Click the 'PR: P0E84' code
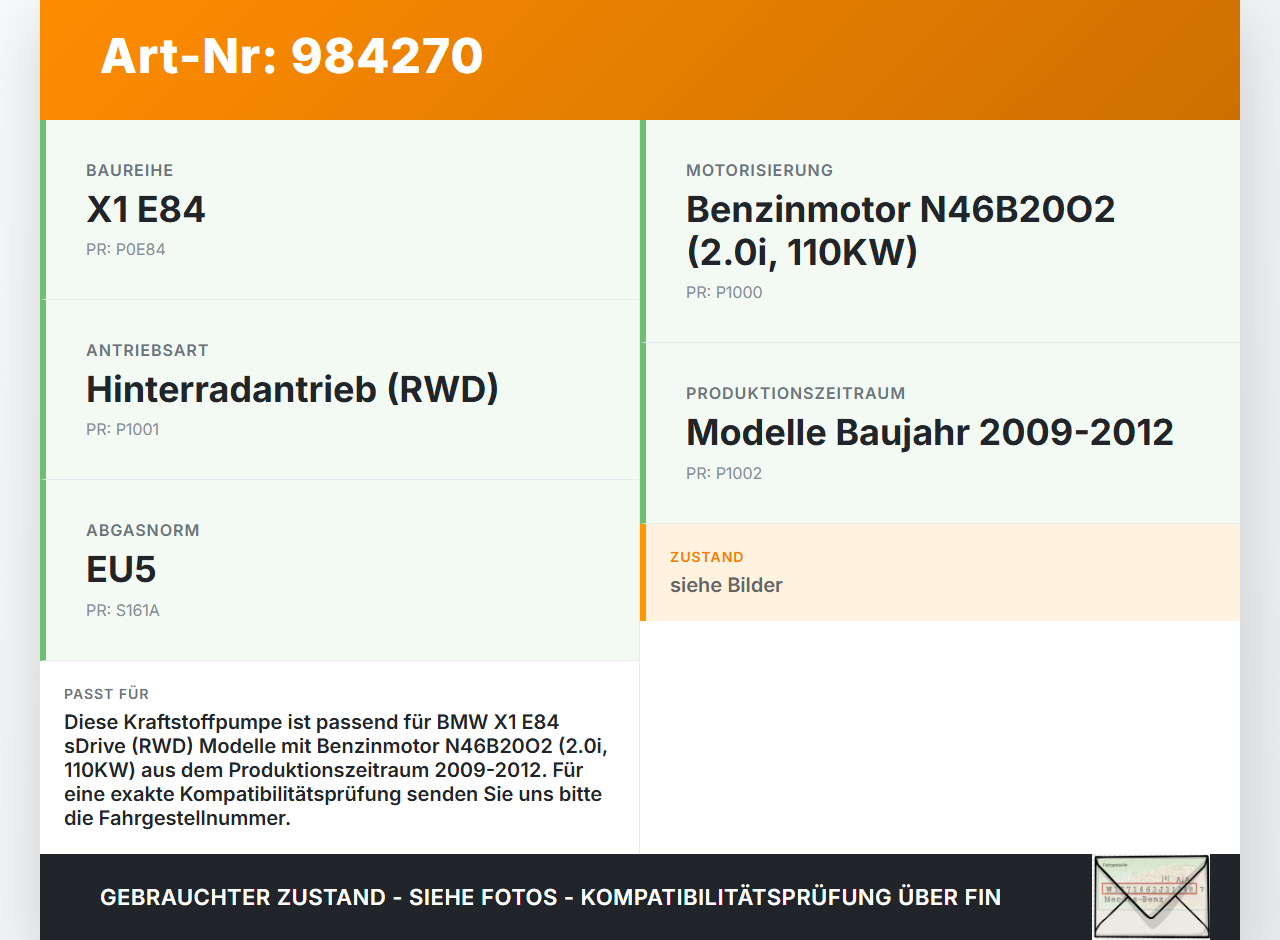The width and height of the screenshot is (1280, 940). 126,250
